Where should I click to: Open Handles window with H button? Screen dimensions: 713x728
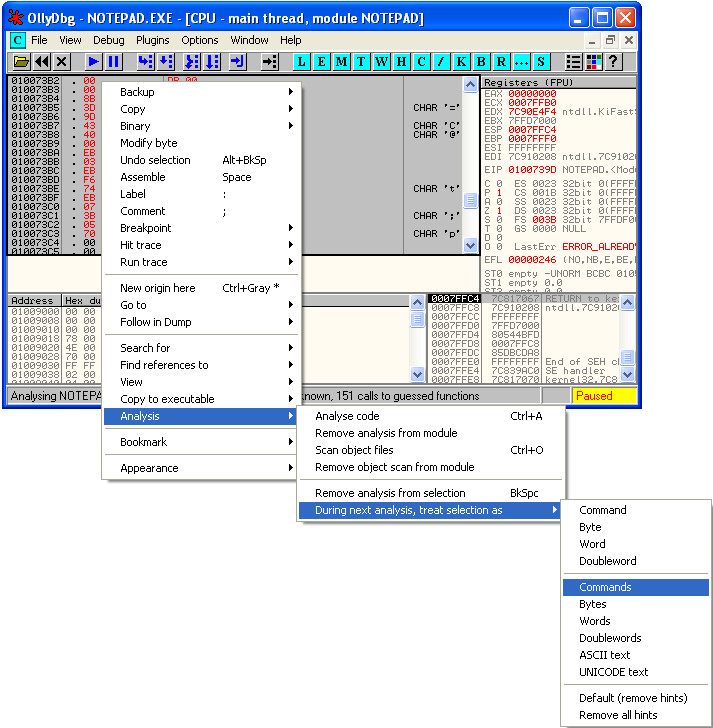[x=401, y=61]
